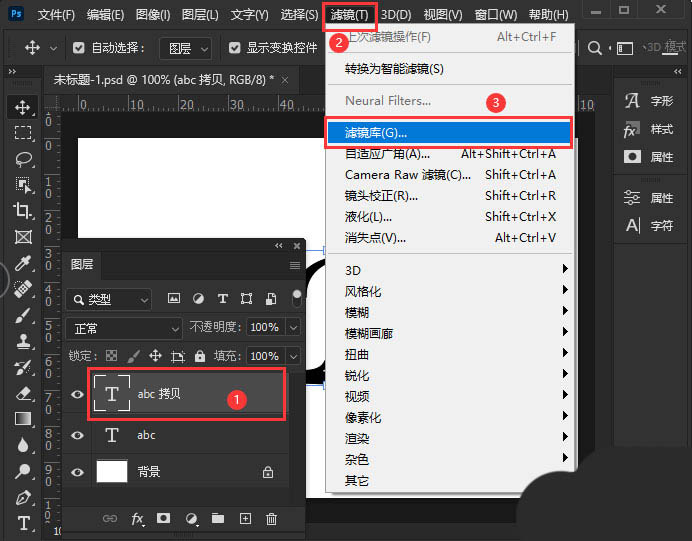Click the link layers icon
The image size is (692, 541).
pos(110,518)
